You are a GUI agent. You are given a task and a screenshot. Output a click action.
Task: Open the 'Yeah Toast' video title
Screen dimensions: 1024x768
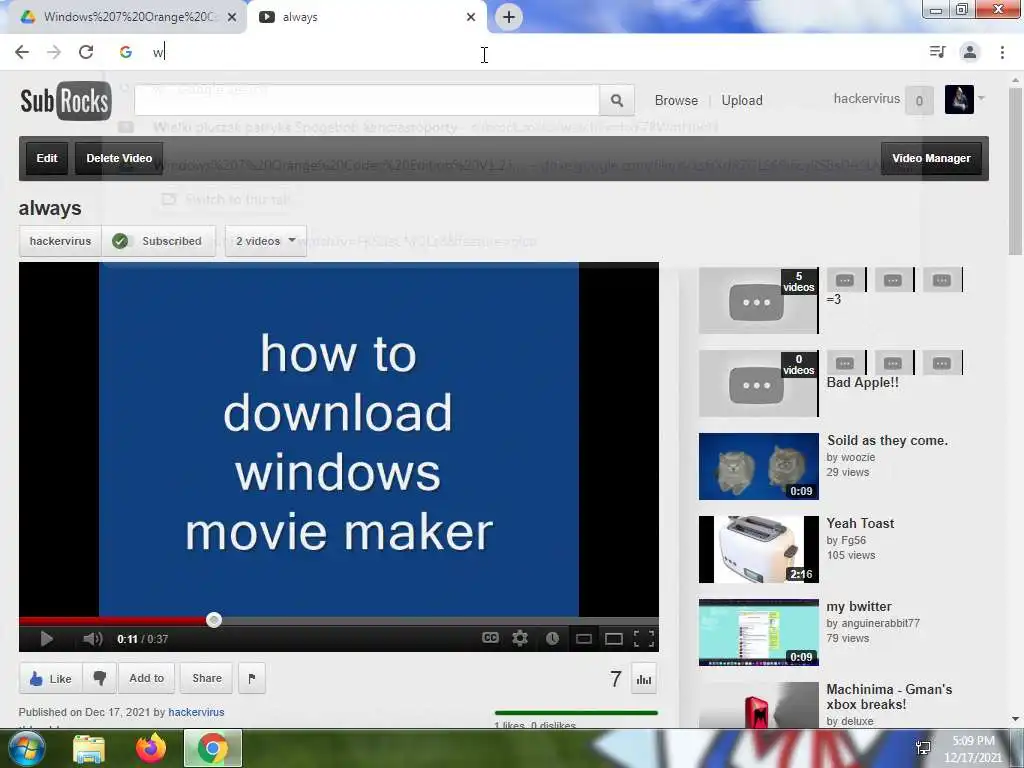tap(860, 523)
